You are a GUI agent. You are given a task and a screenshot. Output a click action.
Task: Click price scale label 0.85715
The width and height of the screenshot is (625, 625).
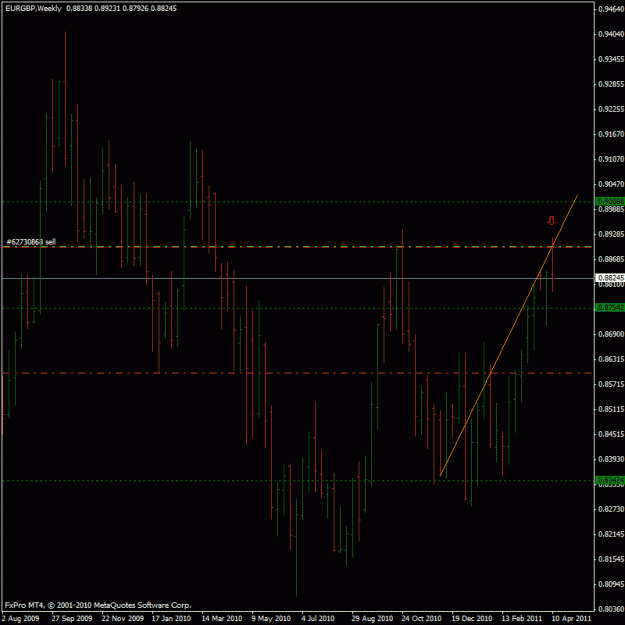tap(611, 384)
